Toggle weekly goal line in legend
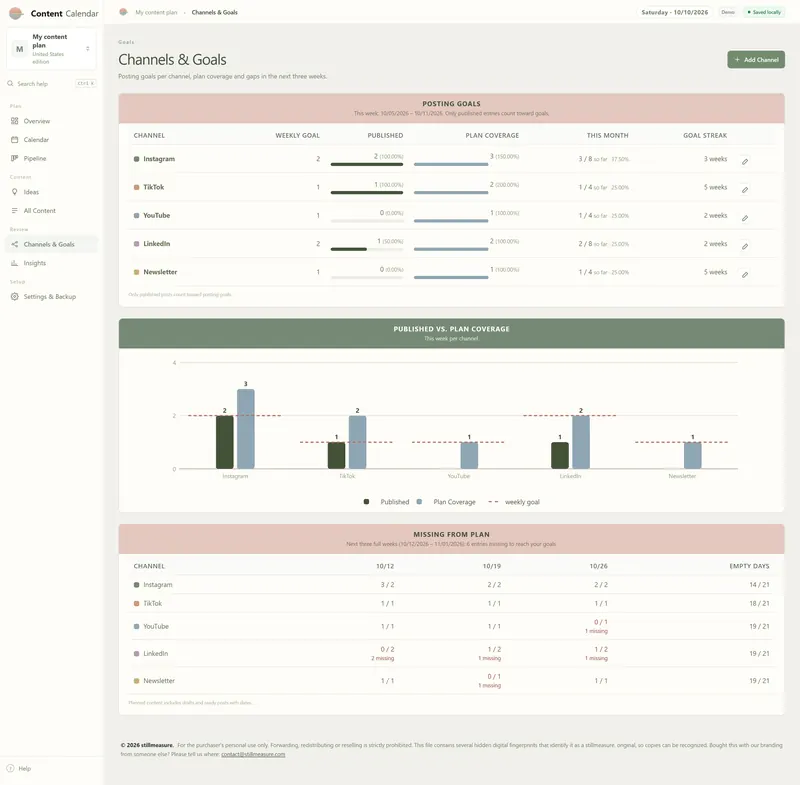Screen dimensions: 800x785 pyautogui.click(x=513, y=502)
